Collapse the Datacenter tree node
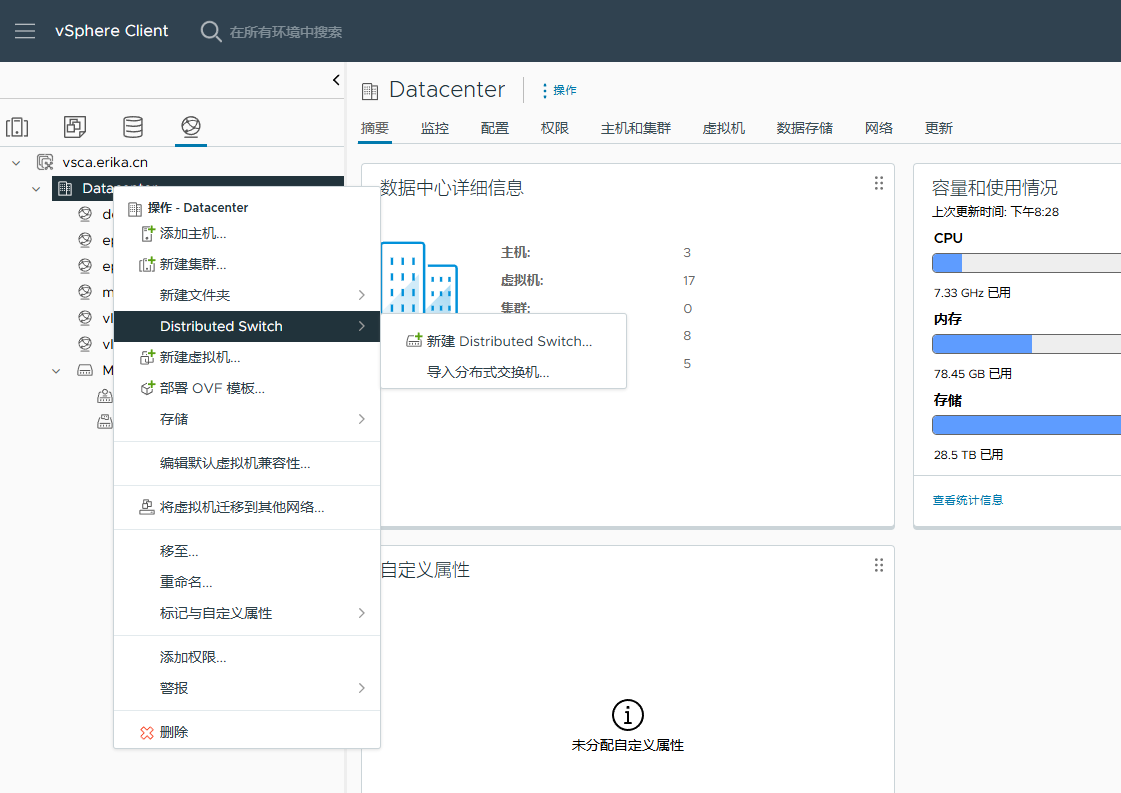 coord(36,189)
